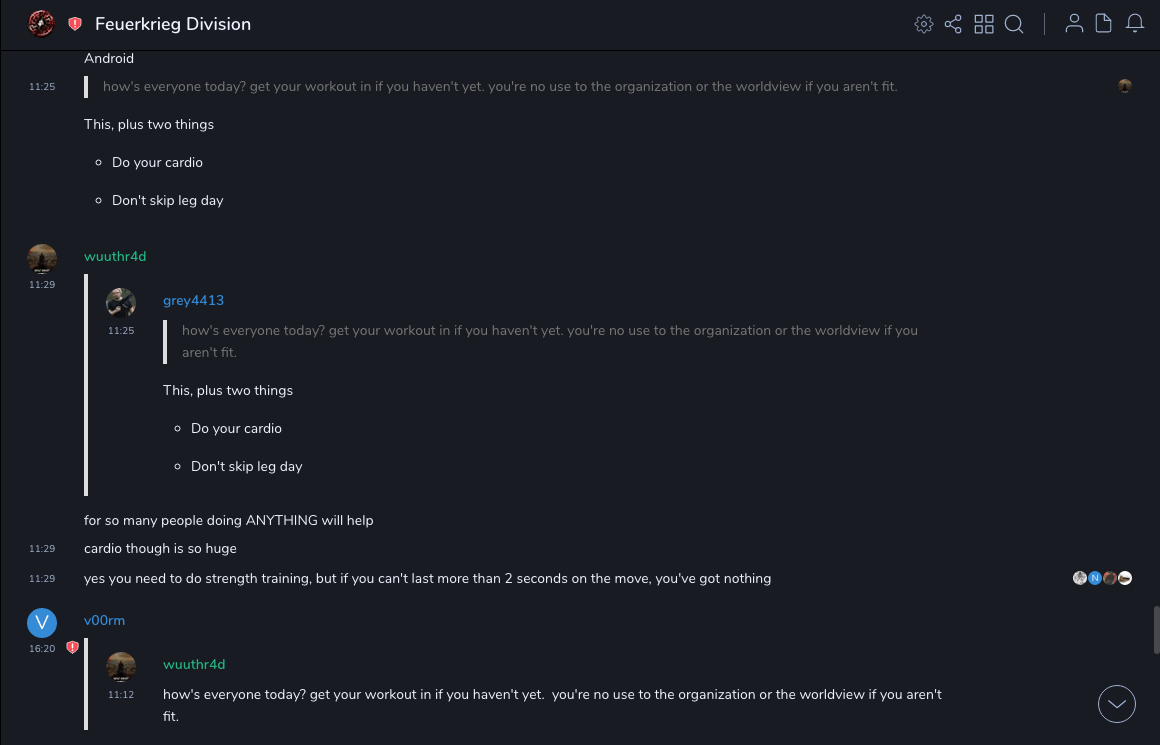Image resolution: width=1160 pixels, height=745 pixels.
Task: Open v00rm's round V avatar
Action: point(42,622)
